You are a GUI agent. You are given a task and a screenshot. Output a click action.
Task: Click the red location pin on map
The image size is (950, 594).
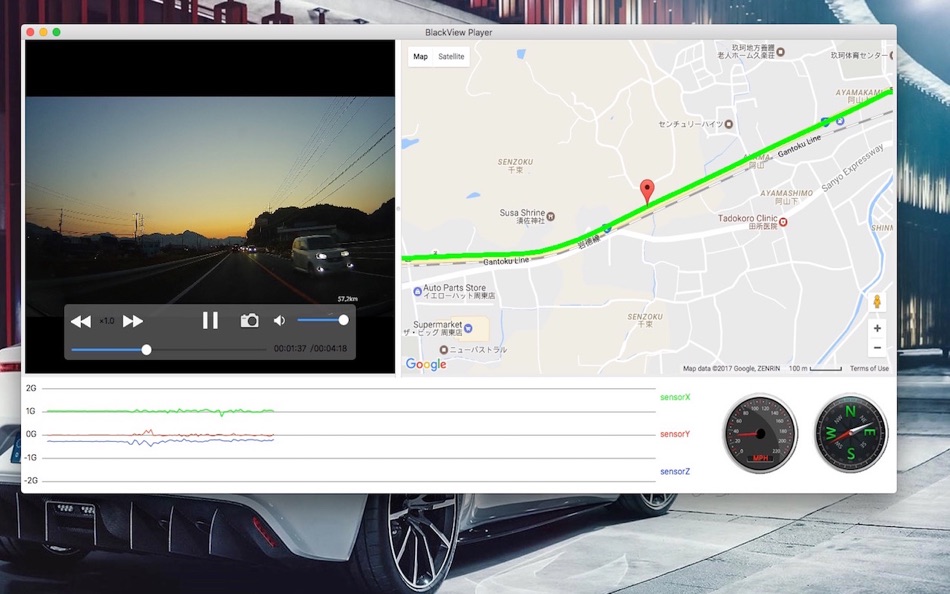click(x=647, y=192)
